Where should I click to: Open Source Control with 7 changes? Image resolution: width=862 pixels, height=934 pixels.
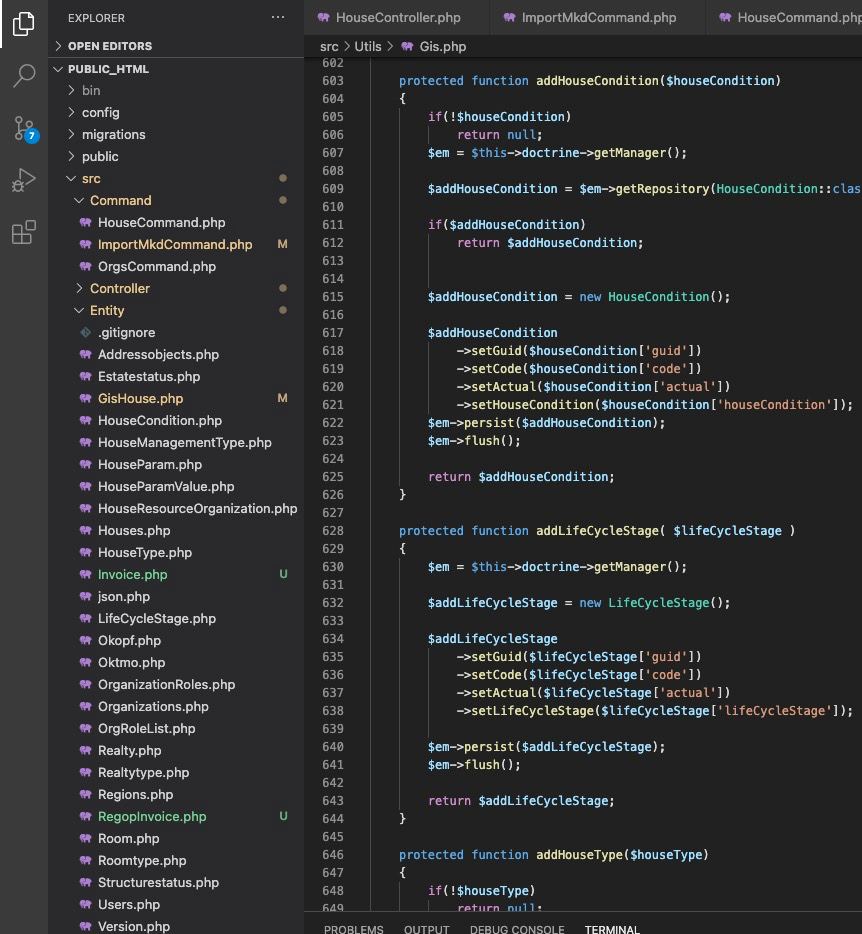(x=25, y=129)
